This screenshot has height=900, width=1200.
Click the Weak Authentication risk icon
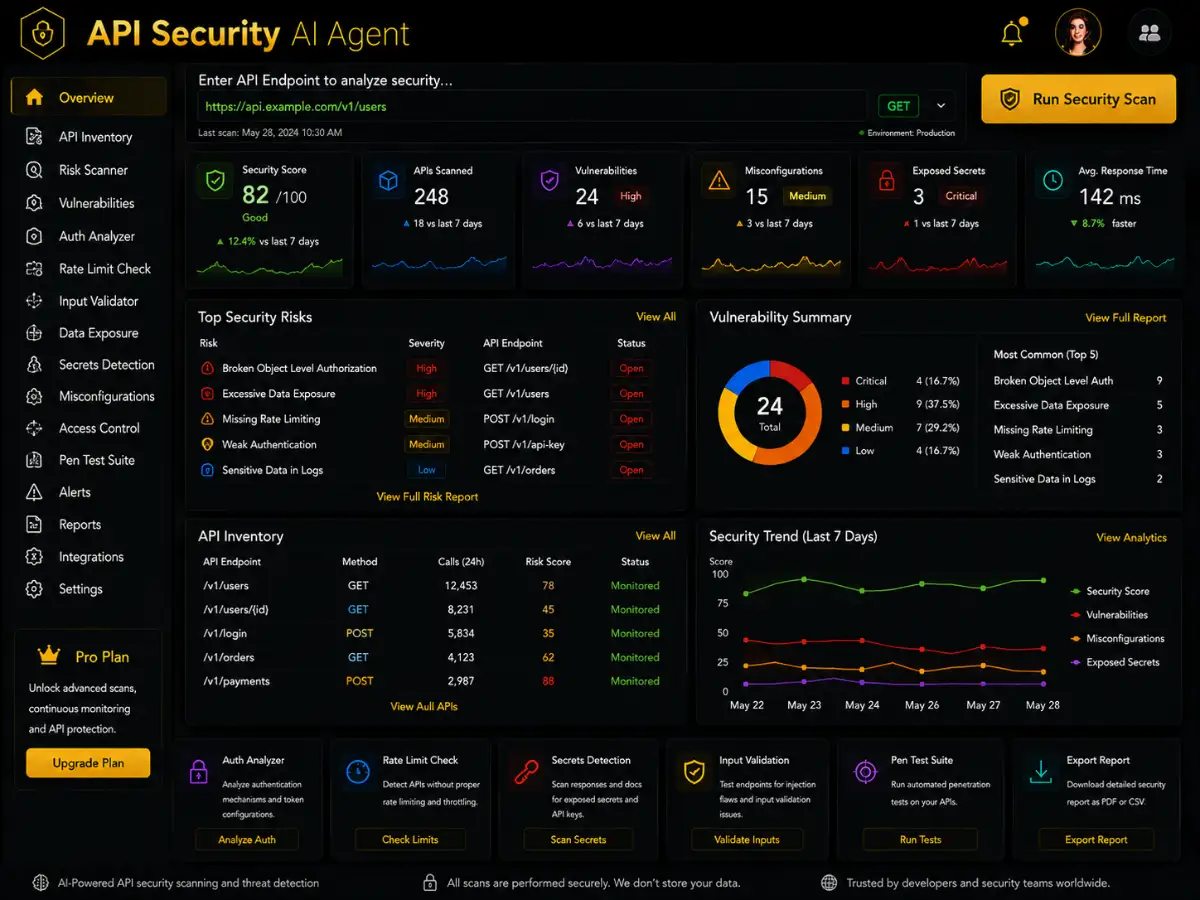(208, 444)
